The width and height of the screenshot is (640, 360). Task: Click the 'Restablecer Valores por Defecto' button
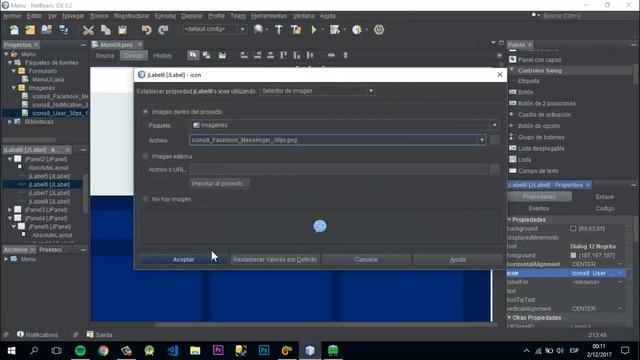click(x=275, y=260)
